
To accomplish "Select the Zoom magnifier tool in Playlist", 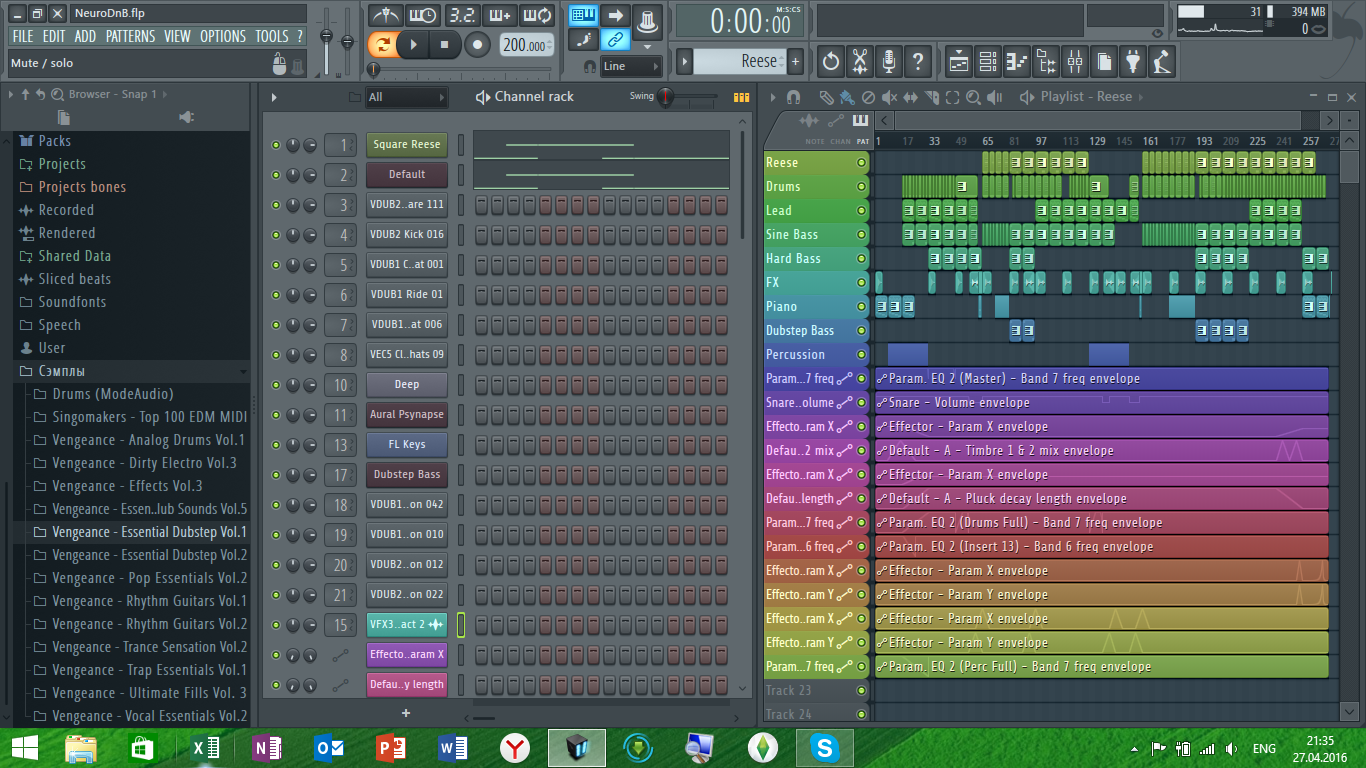I will (x=973, y=97).
